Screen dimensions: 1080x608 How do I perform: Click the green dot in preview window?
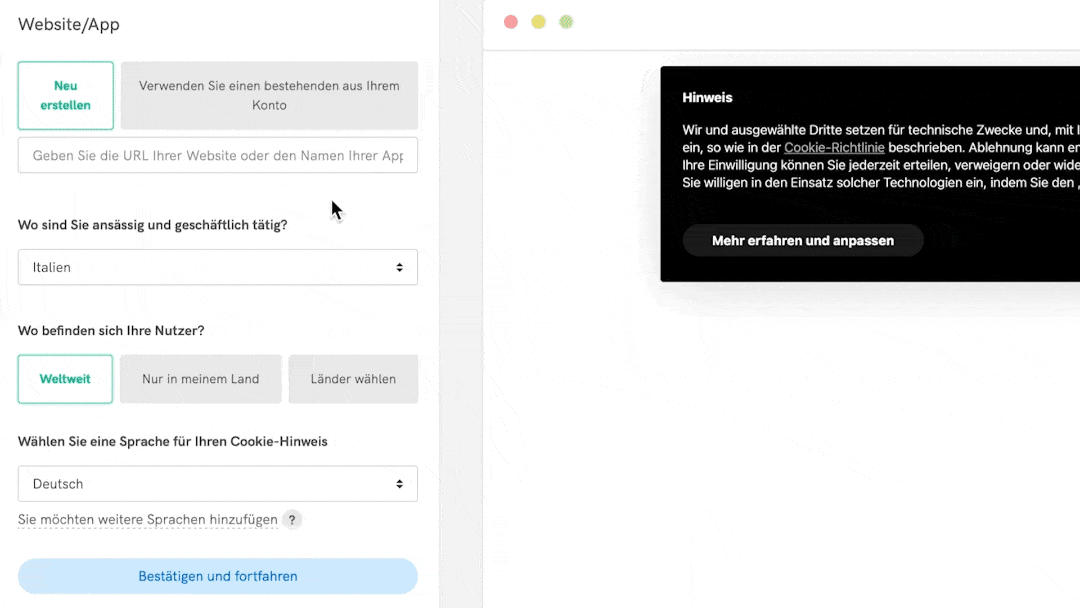point(566,22)
